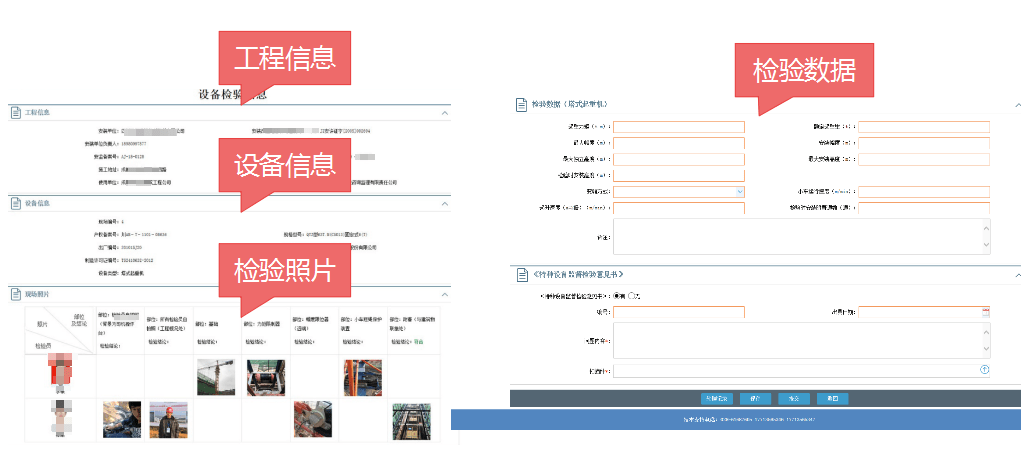Click the scrollbar of the remarks text area
The image size is (1021, 470).
coord(985,236)
